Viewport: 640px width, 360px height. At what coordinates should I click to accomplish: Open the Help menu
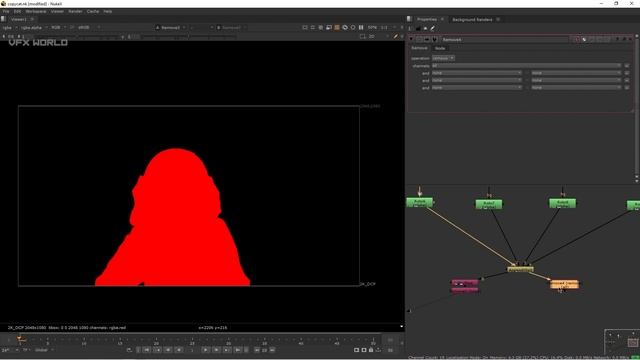108,11
